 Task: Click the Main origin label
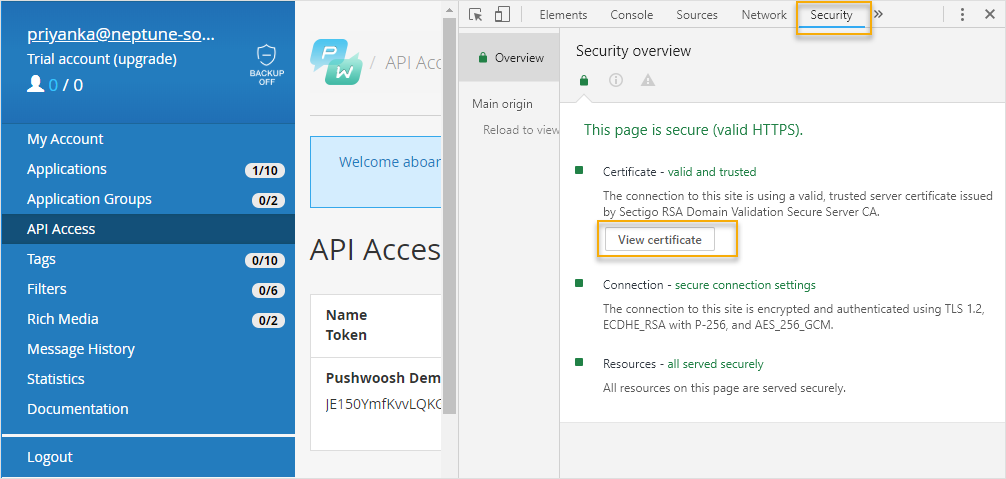point(502,104)
